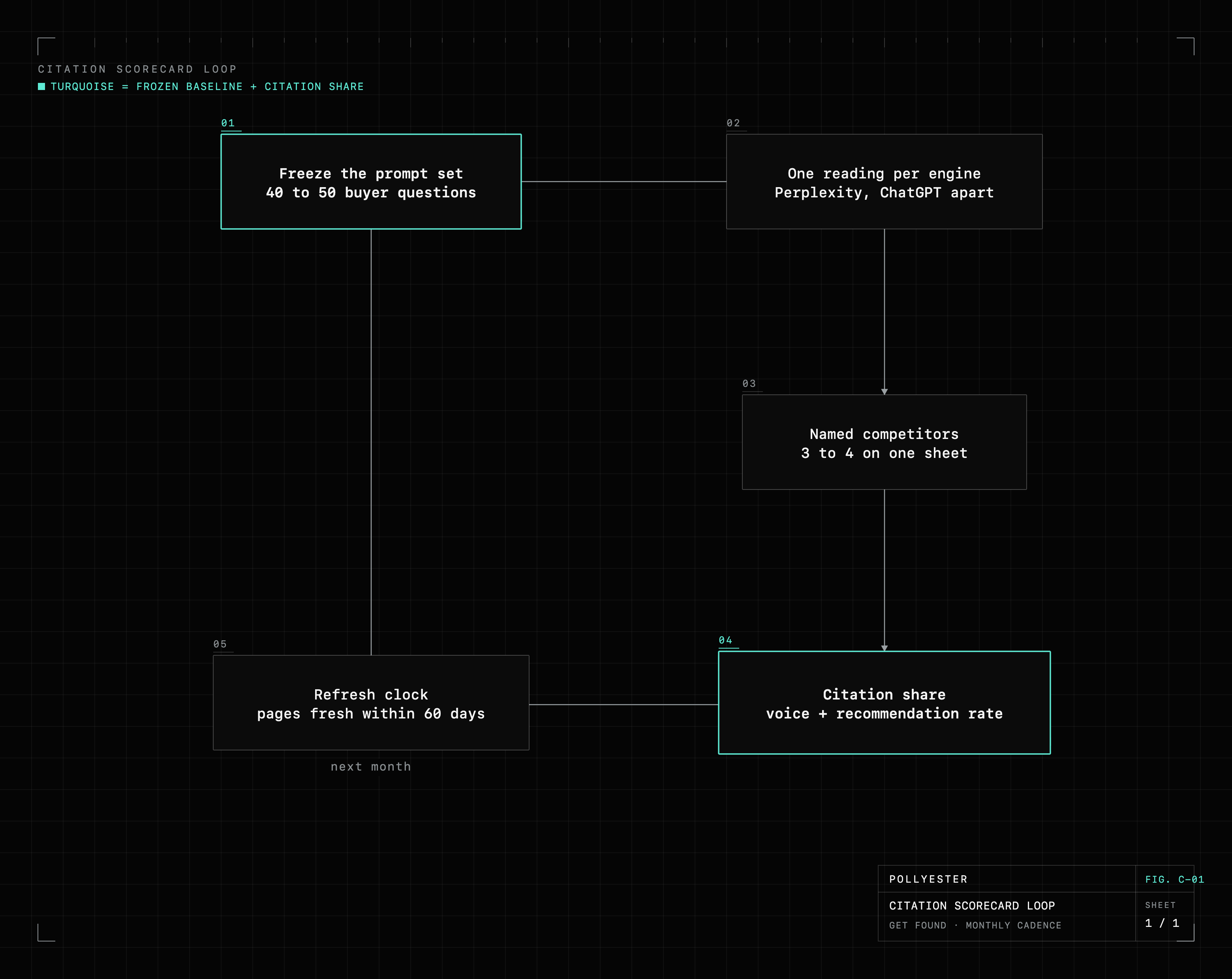Click the arrowhead entering Citation share

pos(884,648)
